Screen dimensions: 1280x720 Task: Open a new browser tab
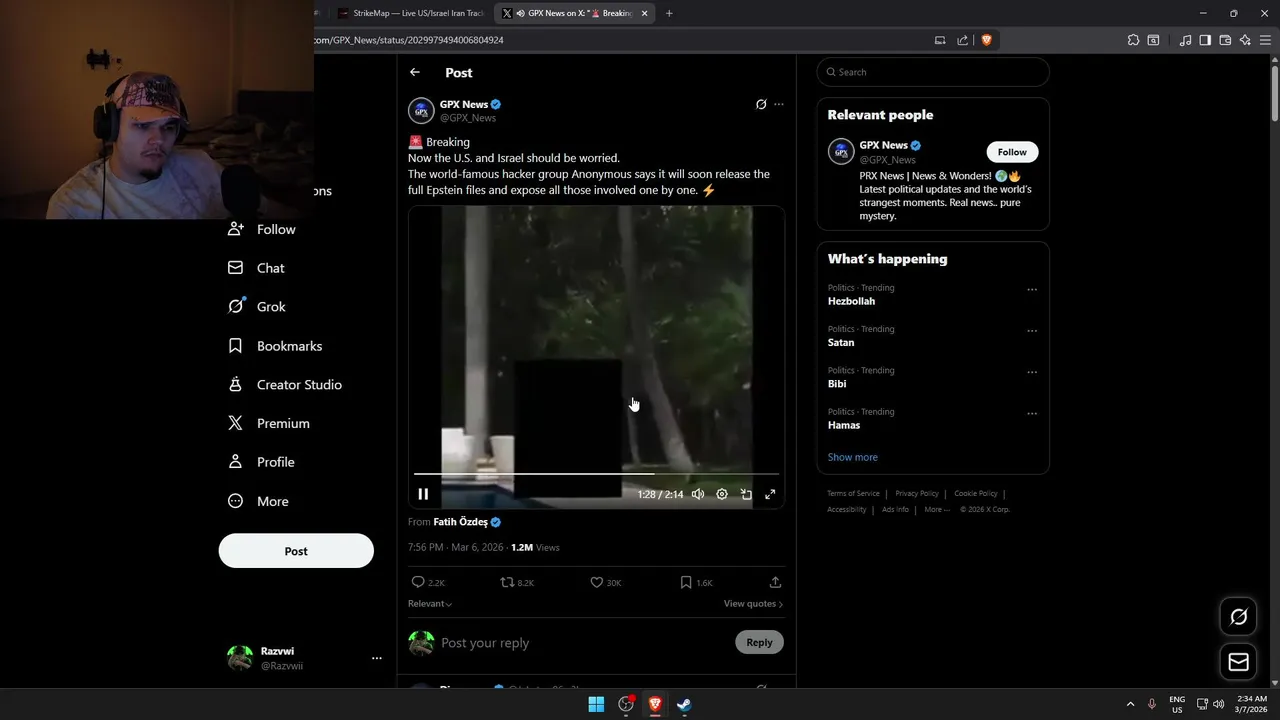click(669, 13)
